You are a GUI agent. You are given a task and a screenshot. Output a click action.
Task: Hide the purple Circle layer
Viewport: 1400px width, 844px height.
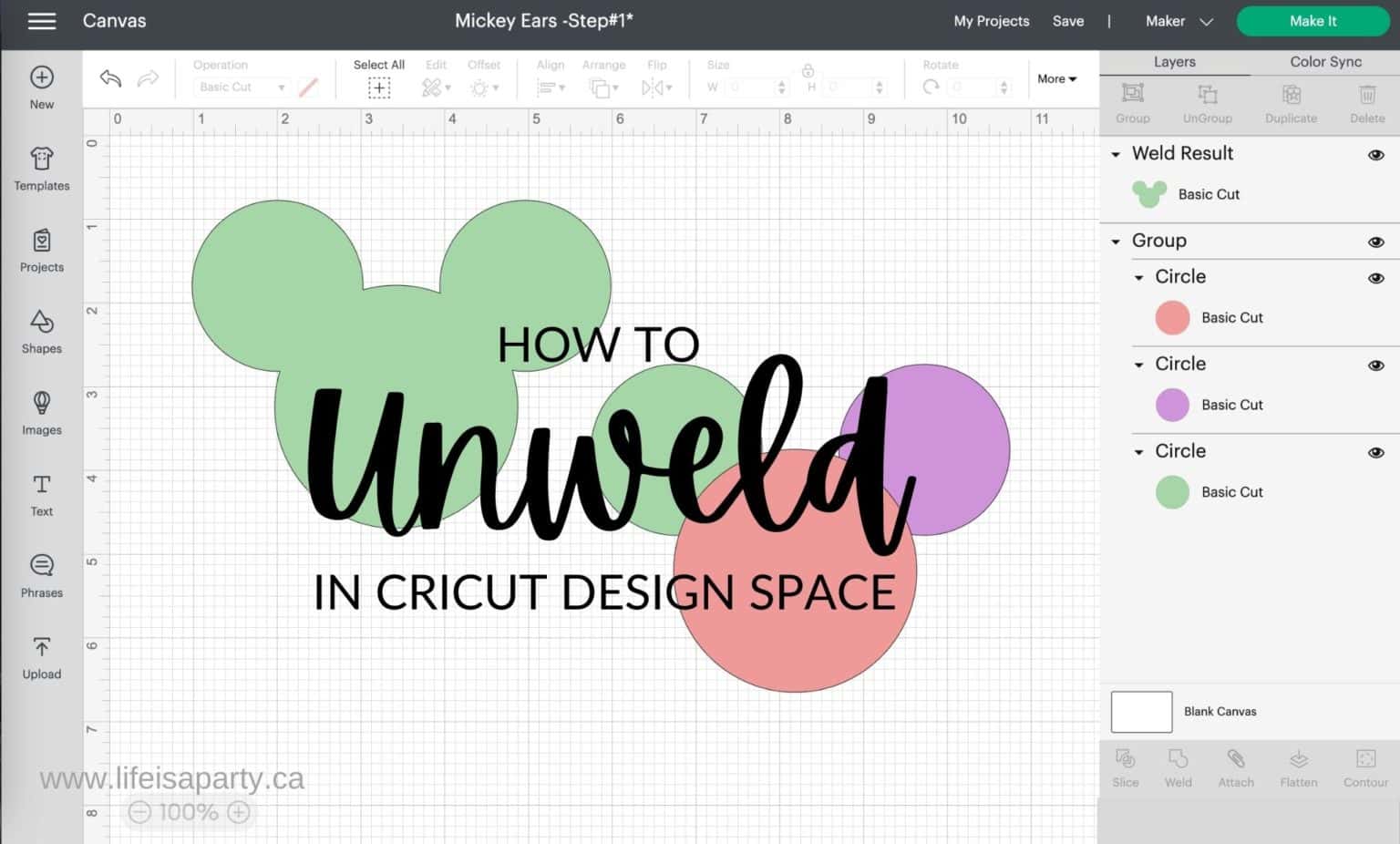point(1376,365)
